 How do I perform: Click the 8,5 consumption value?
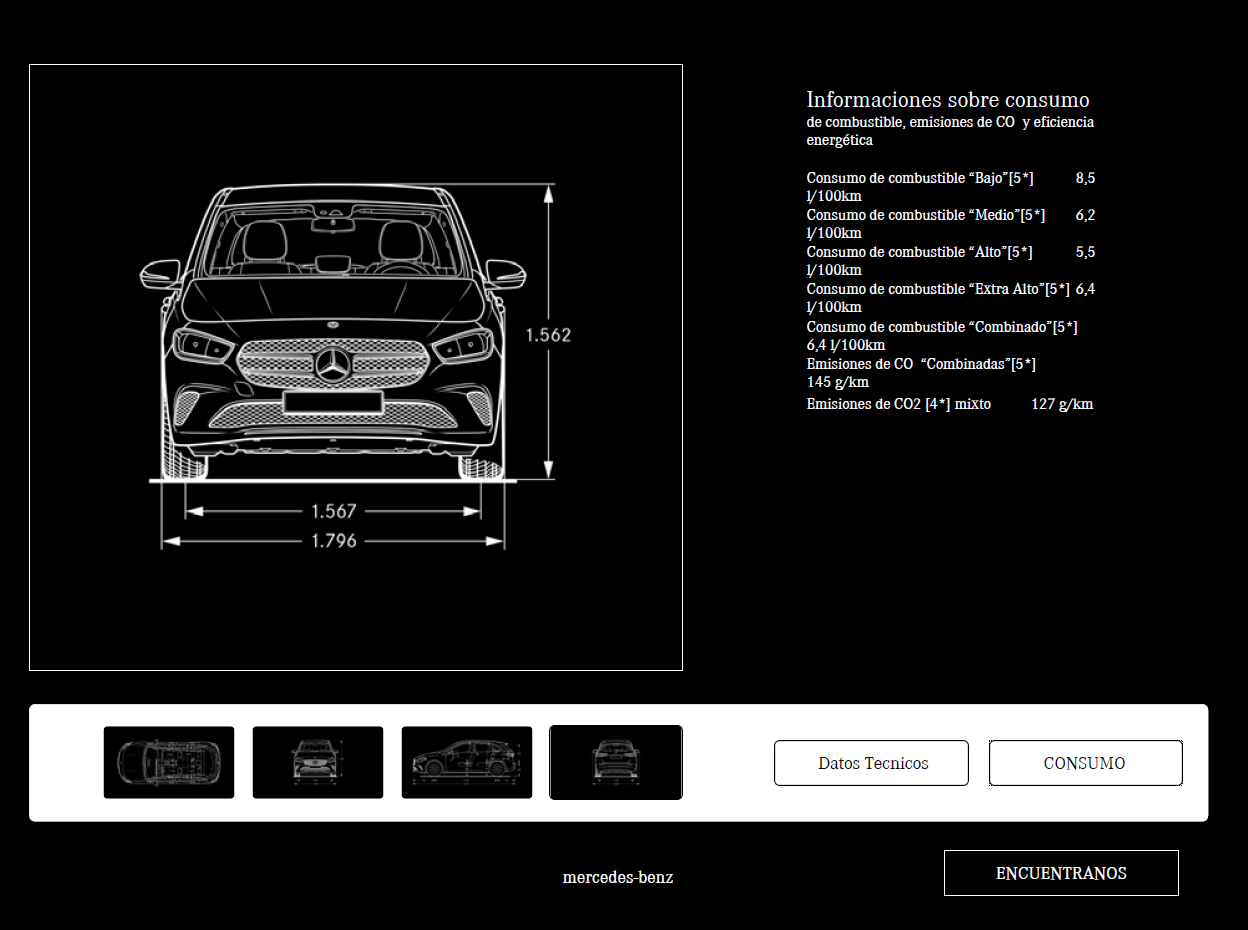pyautogui.click(x=1085, y=178)
